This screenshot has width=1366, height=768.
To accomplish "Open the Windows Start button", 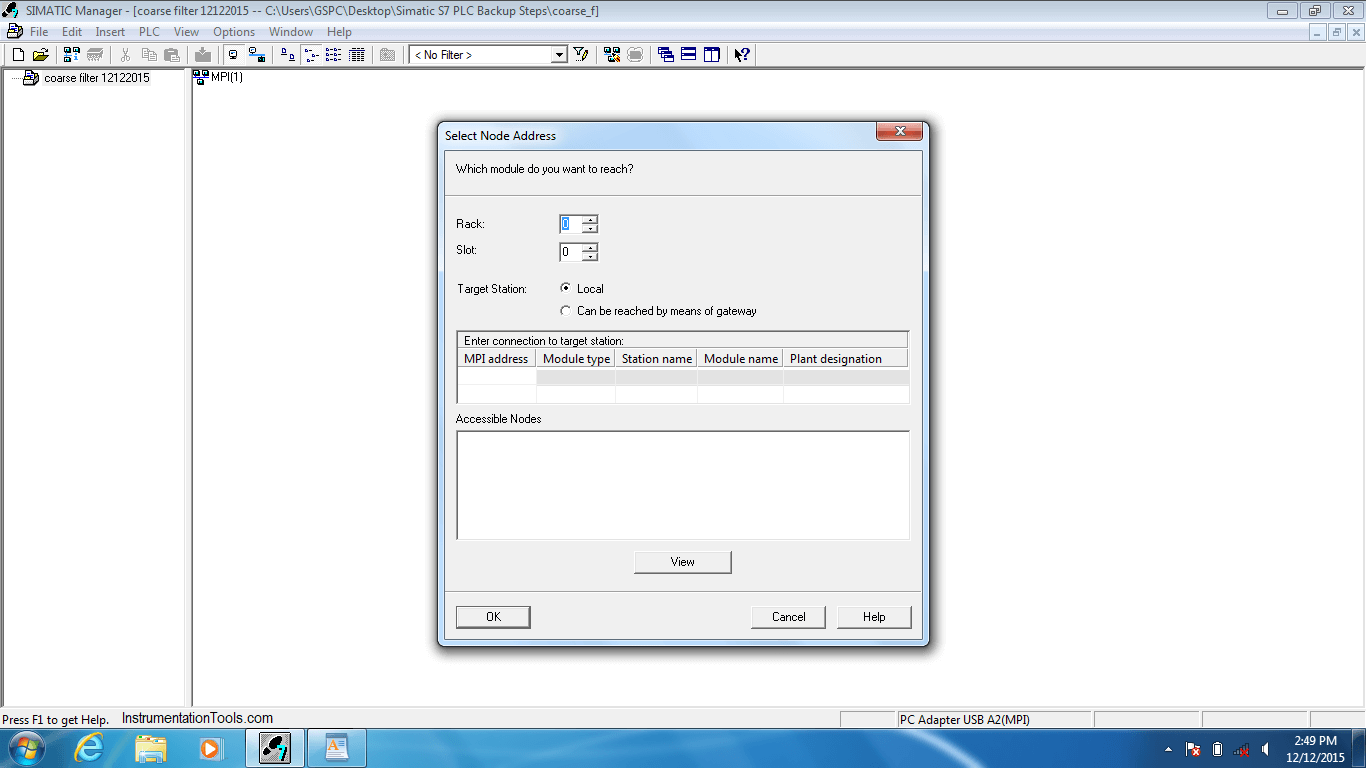I will [x=25, y=748].
